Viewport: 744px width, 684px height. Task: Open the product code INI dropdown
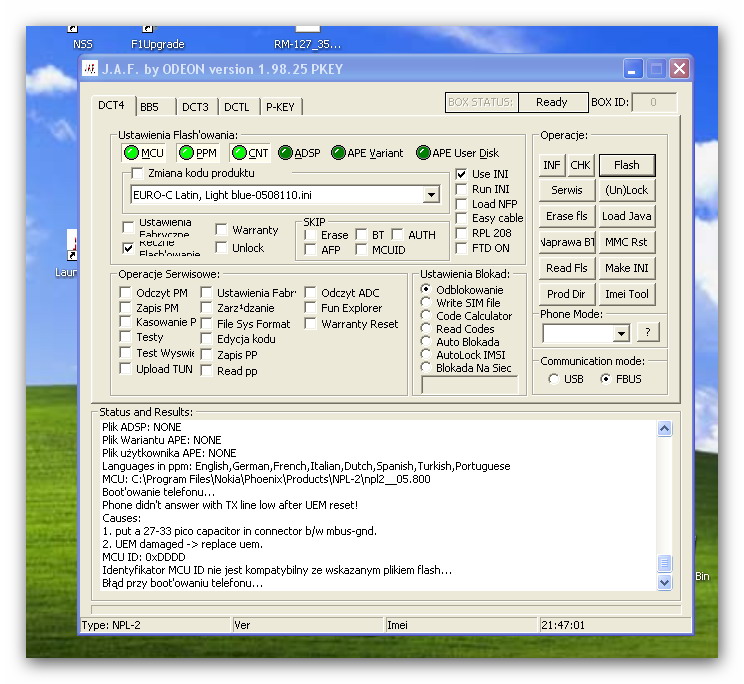pos(431,195)
